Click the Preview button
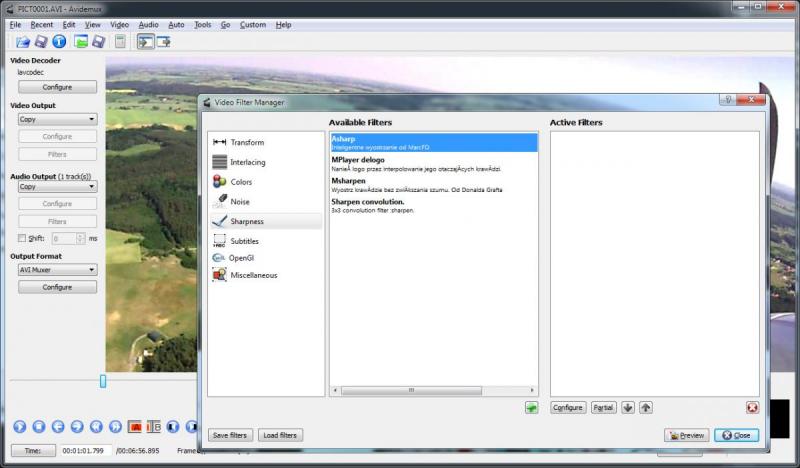The width and height of the screenshot is (800, 468). [687, 435]
